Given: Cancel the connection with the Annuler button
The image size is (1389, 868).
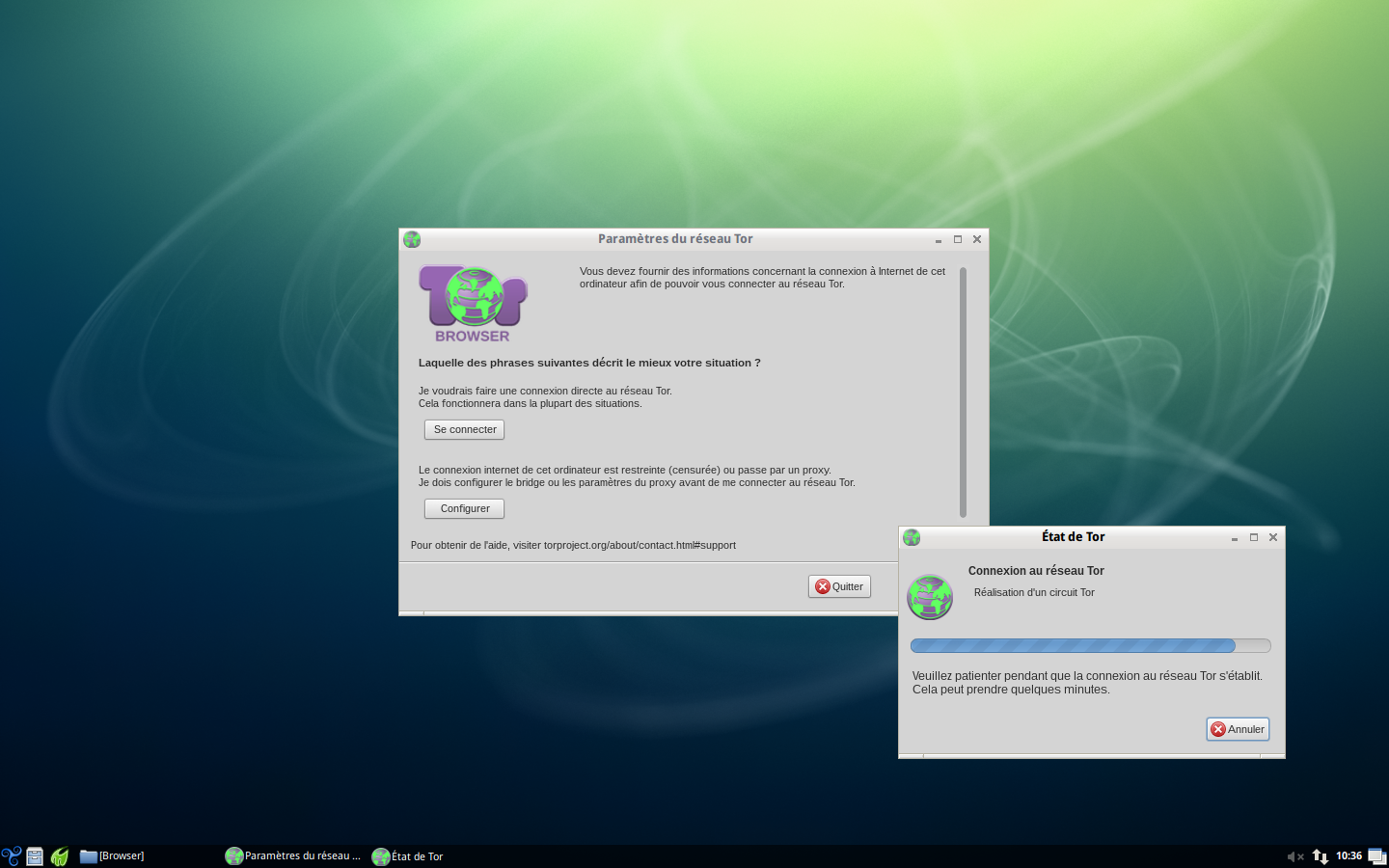Looking at the screenshot, I should click(x=1238, y=729).
